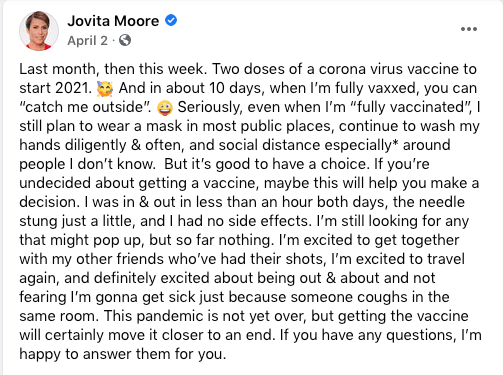Click the text "Two doses of a corona virus vaccine"

click(x=334, y=69)
